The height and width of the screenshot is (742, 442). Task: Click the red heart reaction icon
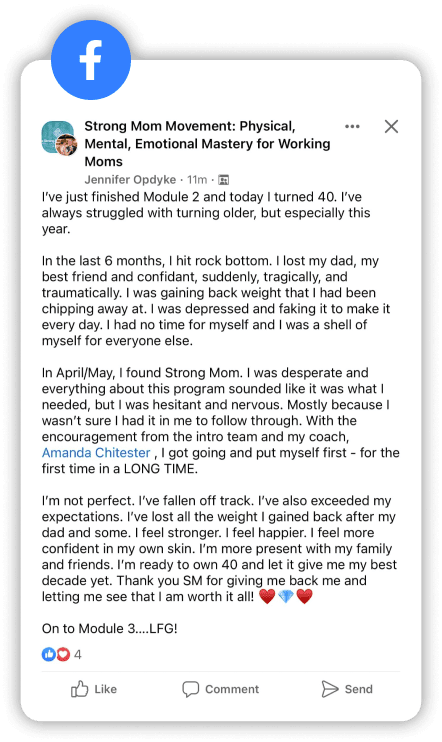[63, 654]
